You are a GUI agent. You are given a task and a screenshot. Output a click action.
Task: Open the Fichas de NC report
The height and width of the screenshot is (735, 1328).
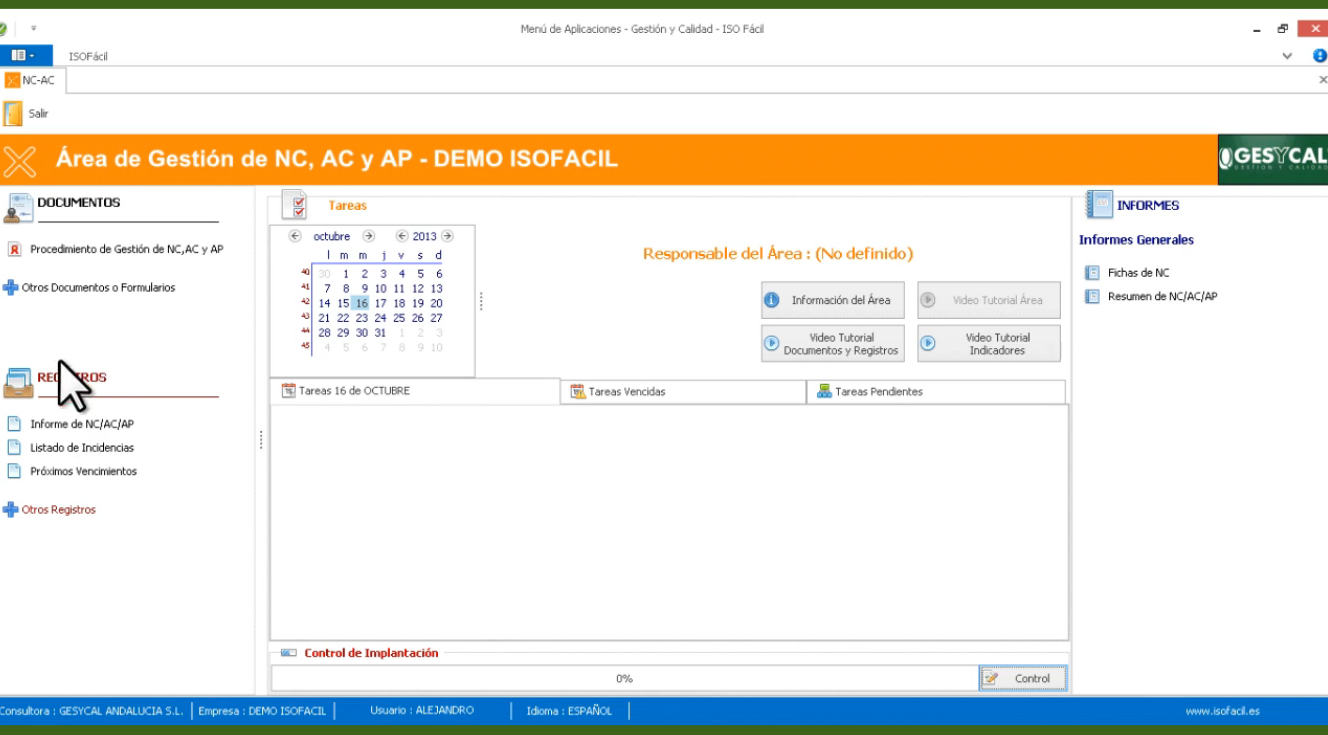[1138, 273]
